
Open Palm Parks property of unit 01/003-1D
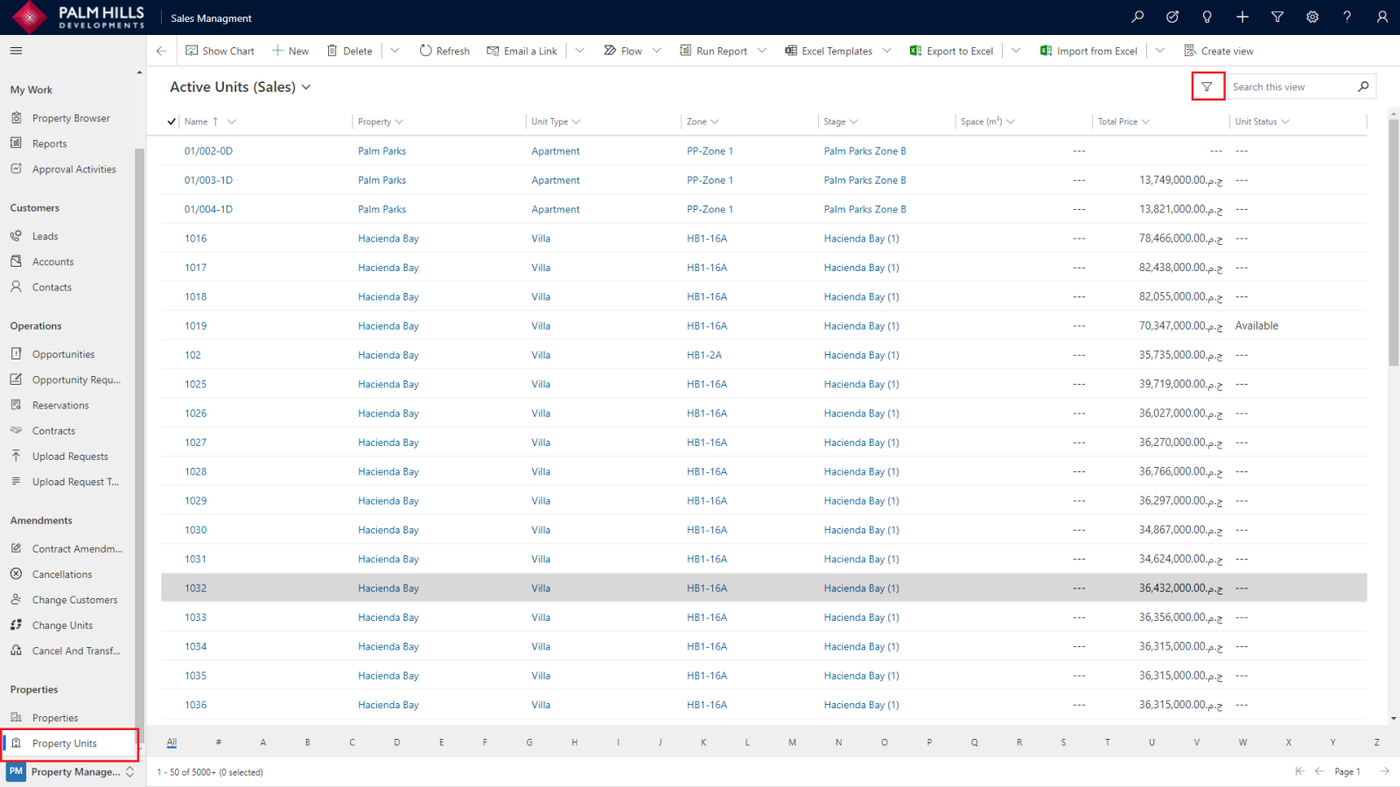pyautogui.click(x=382, y=180)
